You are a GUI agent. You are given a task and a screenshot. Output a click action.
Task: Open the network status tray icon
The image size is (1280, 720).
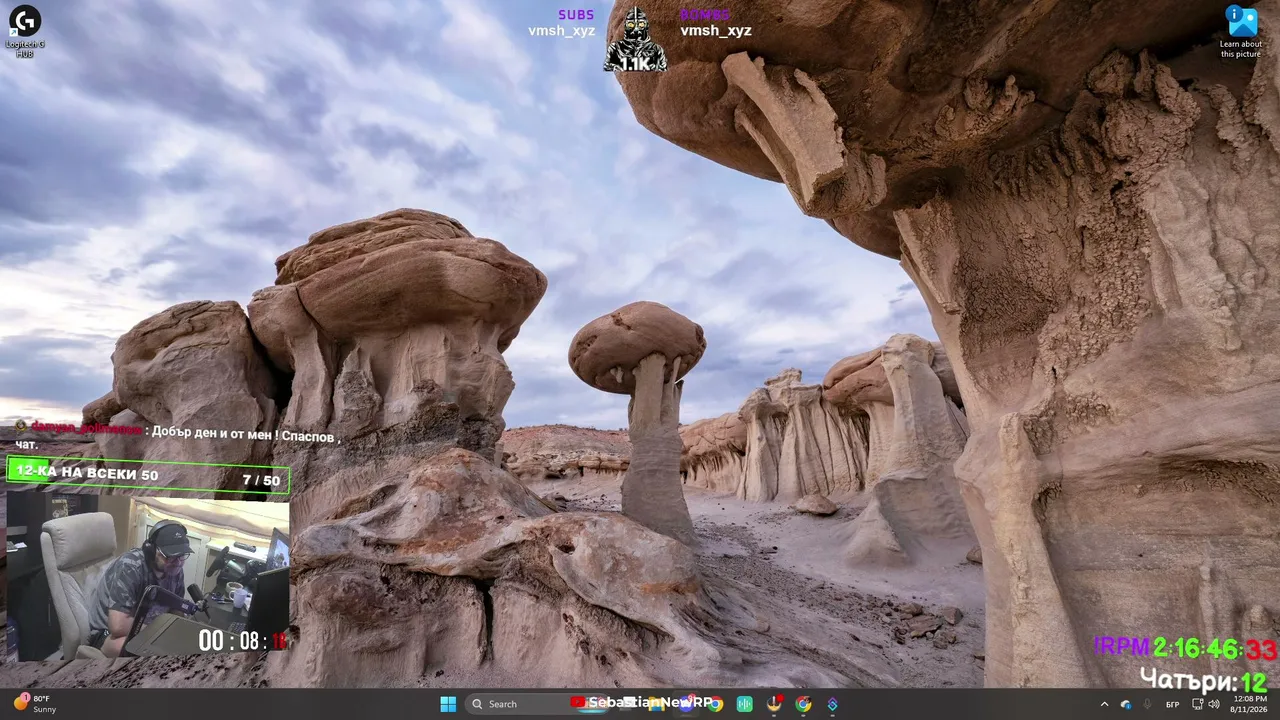click(x=1197, y=704)
